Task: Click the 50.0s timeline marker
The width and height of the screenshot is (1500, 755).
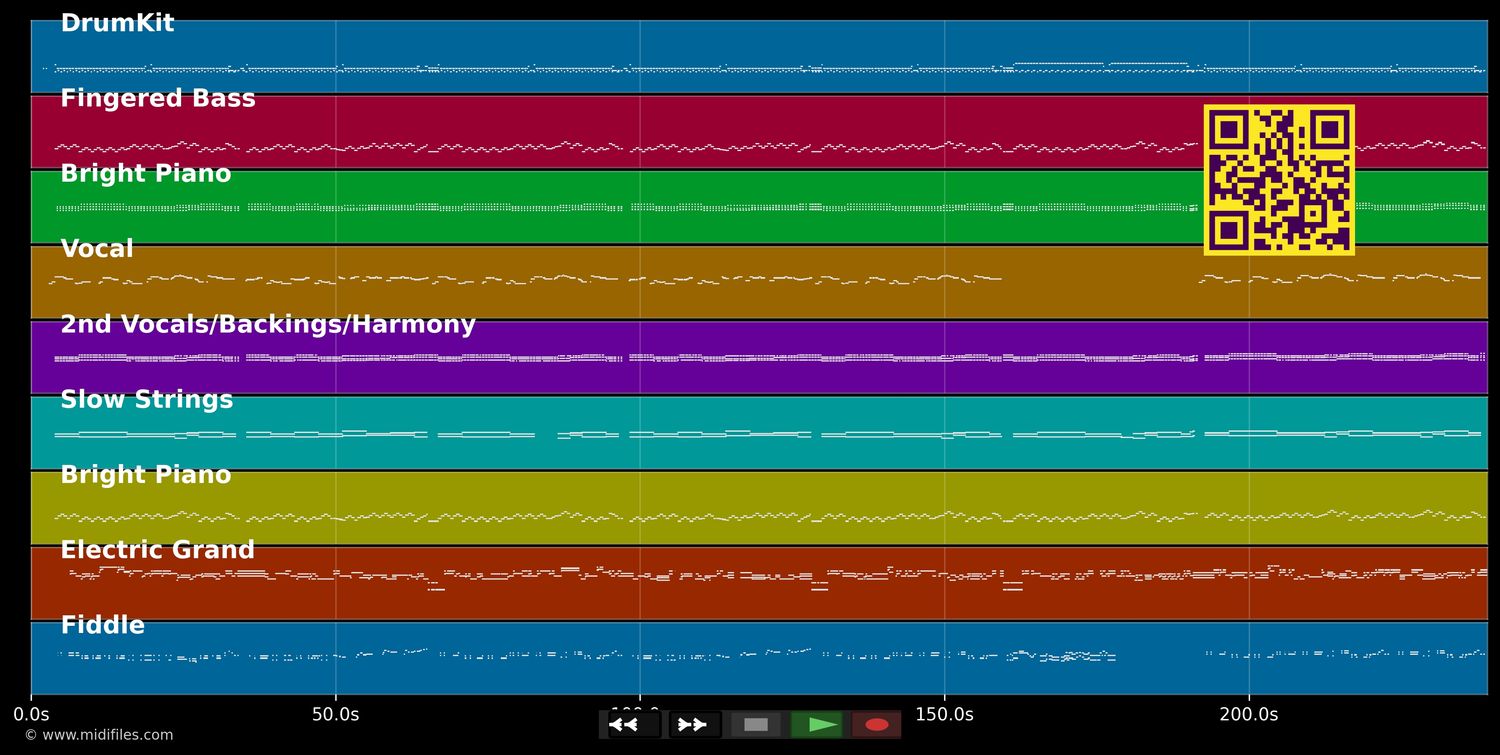Action: point(335,714)
